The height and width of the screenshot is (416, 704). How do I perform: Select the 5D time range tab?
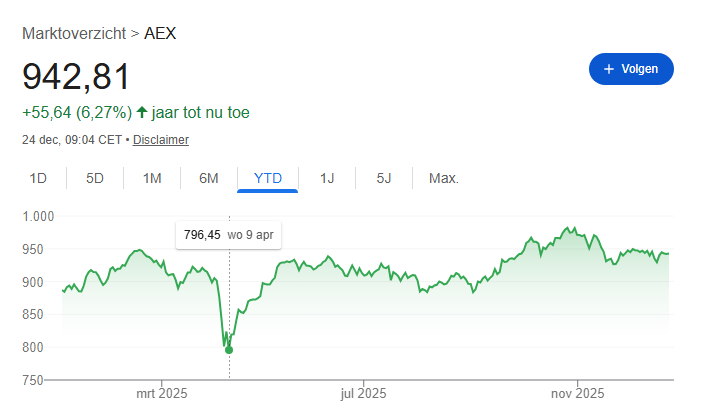[x=95, y=179]
